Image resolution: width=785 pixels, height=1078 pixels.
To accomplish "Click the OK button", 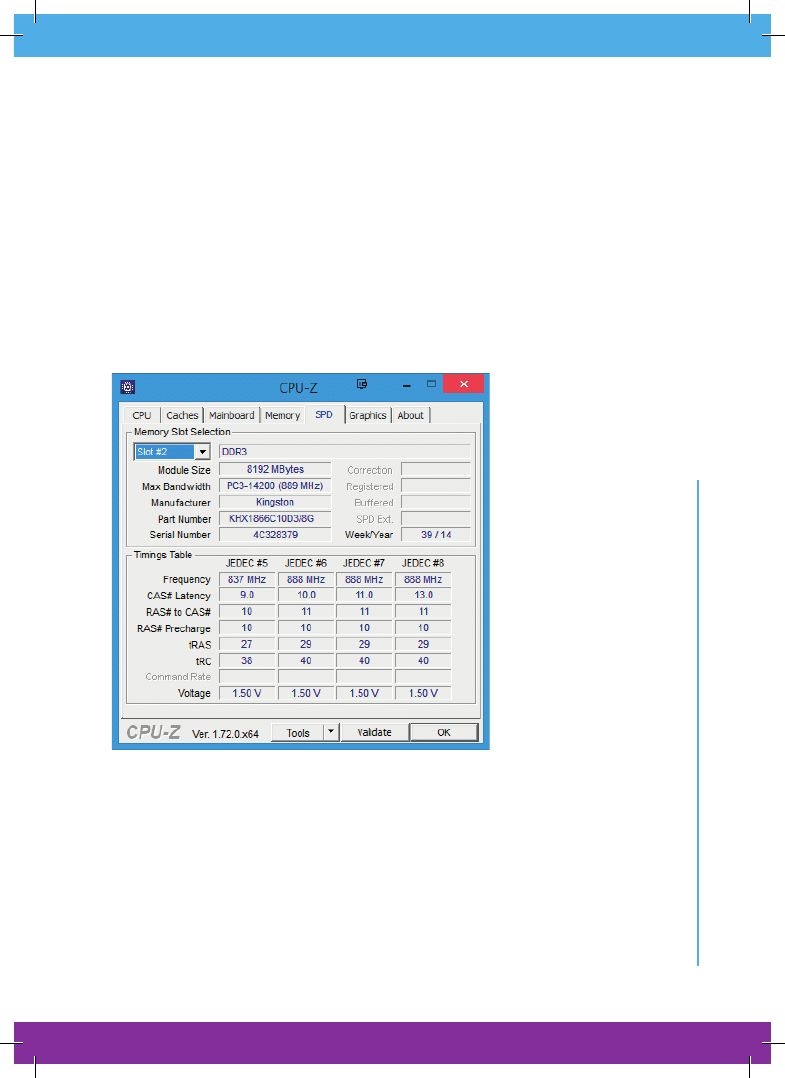I will tap(443, 733).
